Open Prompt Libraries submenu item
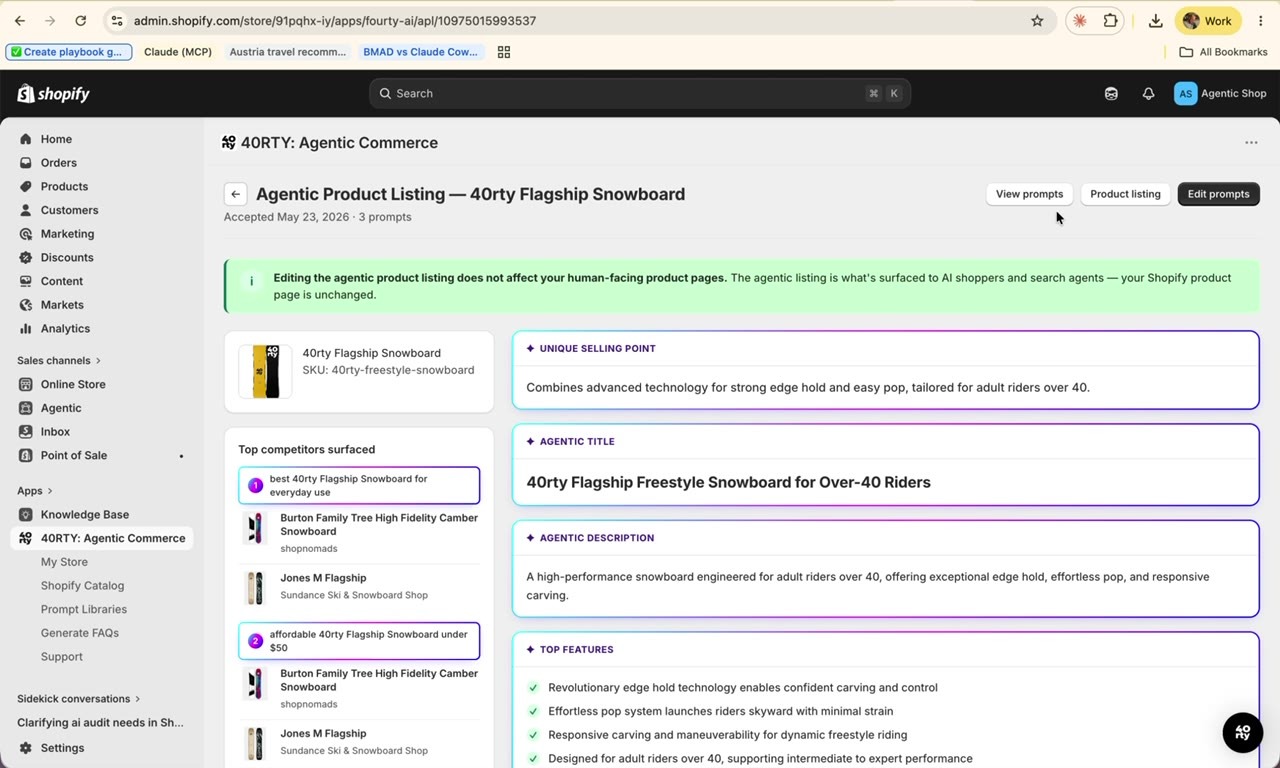Viewport: 1280px width, 768px height. [83, 609]
